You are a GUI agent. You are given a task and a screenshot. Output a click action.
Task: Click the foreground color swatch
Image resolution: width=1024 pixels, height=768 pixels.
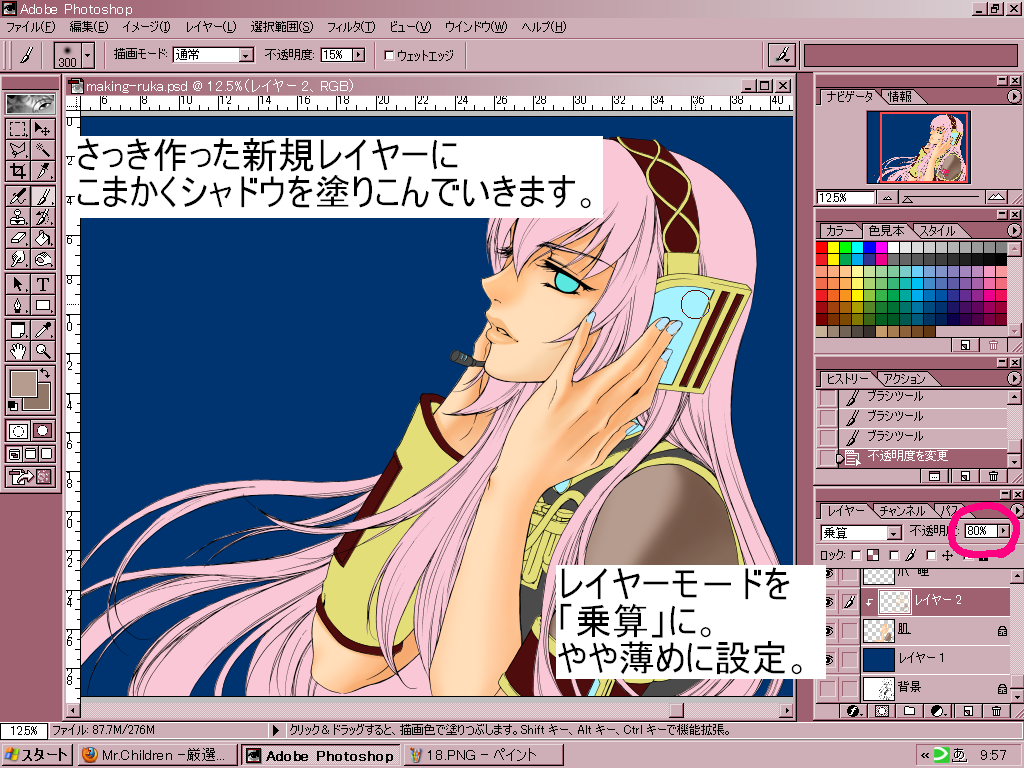[24, 385]
